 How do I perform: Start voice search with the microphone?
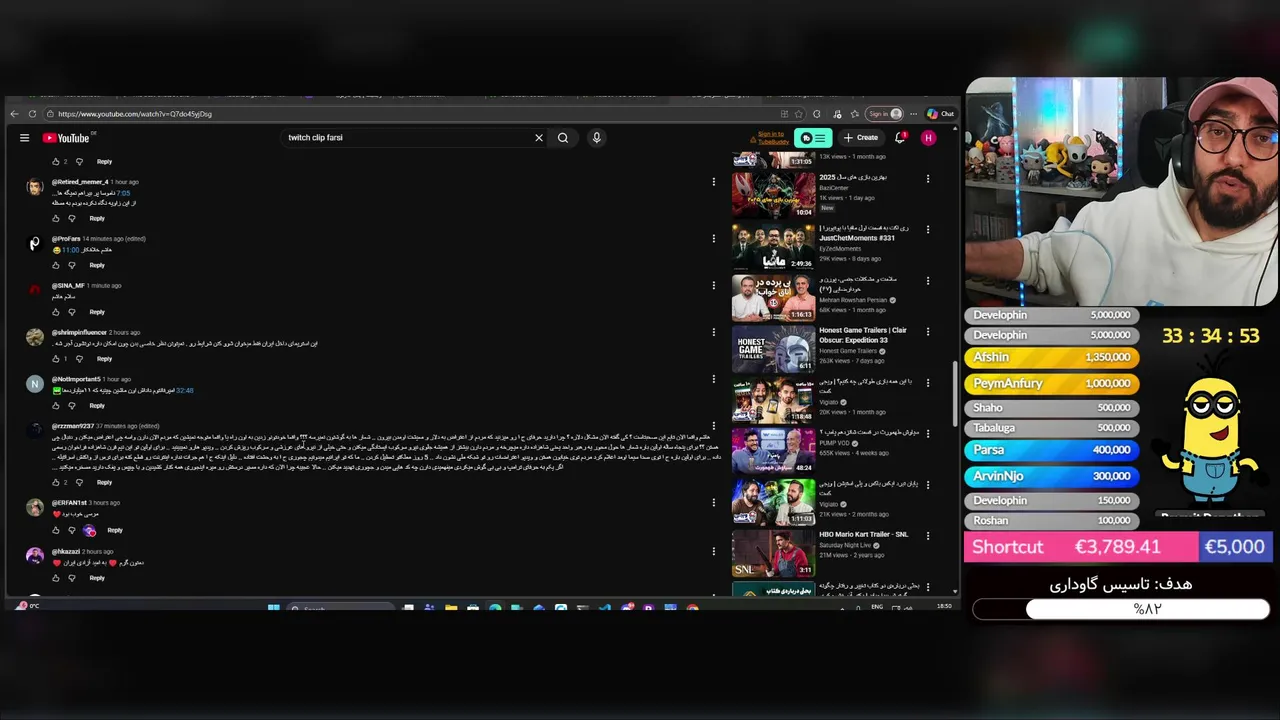point(596,138)
